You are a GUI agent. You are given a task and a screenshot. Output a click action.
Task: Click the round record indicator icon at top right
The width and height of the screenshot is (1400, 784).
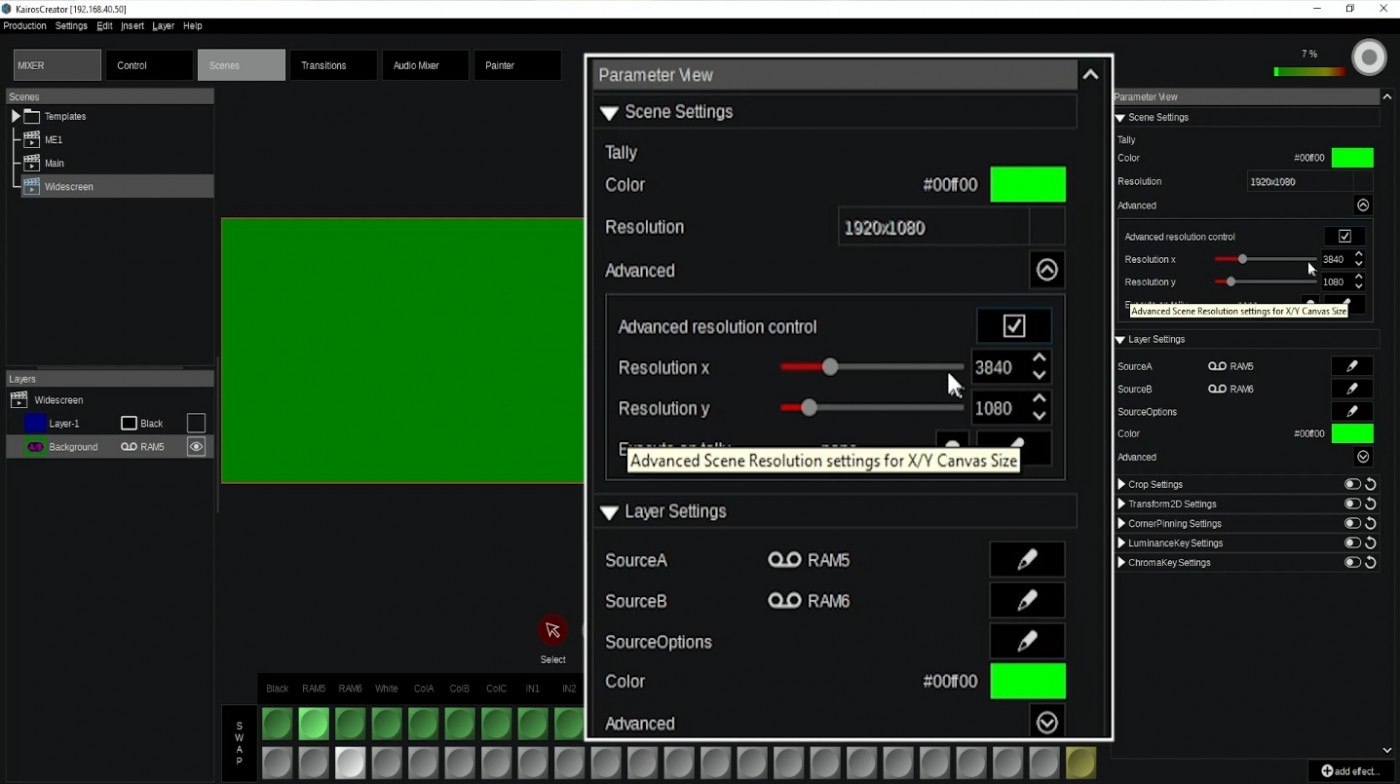[1369, 57]
